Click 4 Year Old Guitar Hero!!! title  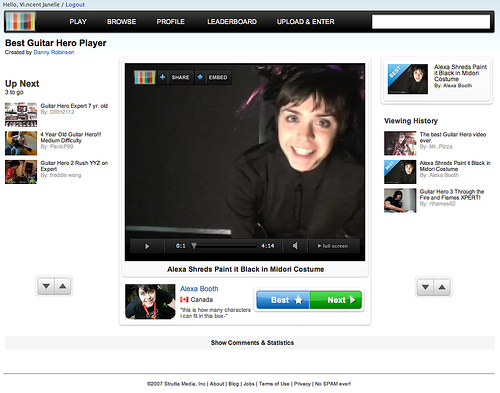[71, 137]
